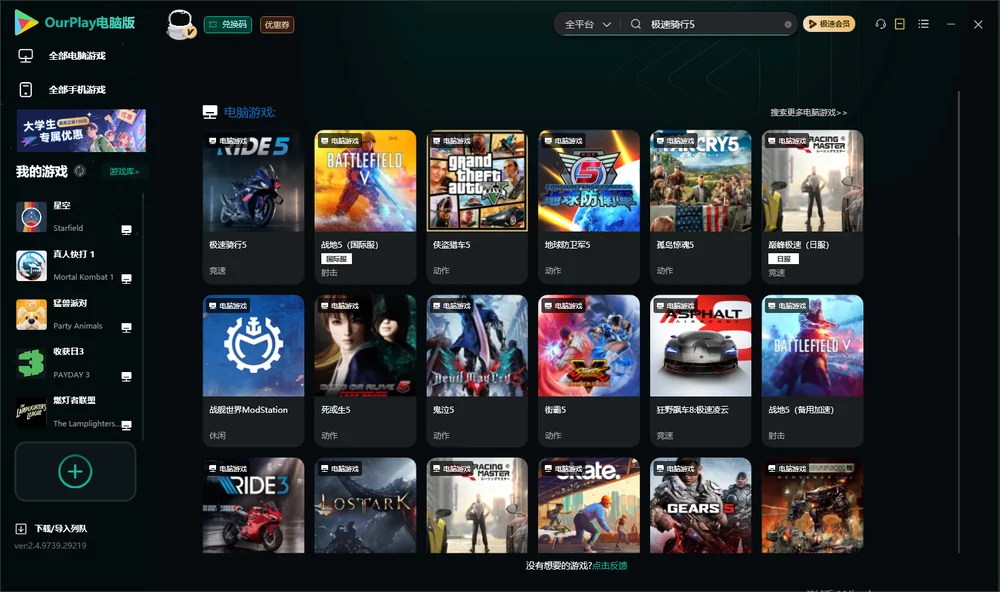Open the 孤岛惊魂5 Far Cry card

[700, 207]
